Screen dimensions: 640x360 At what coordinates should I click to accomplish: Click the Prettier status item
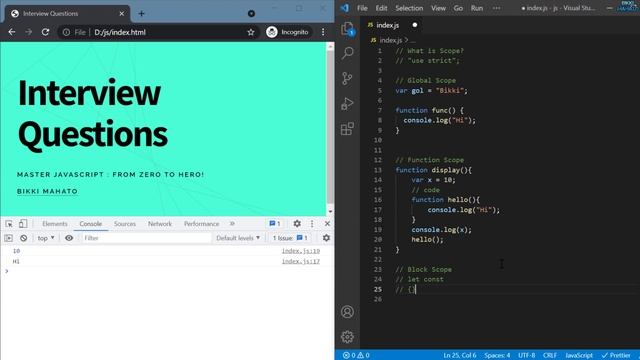pos(616,355)
